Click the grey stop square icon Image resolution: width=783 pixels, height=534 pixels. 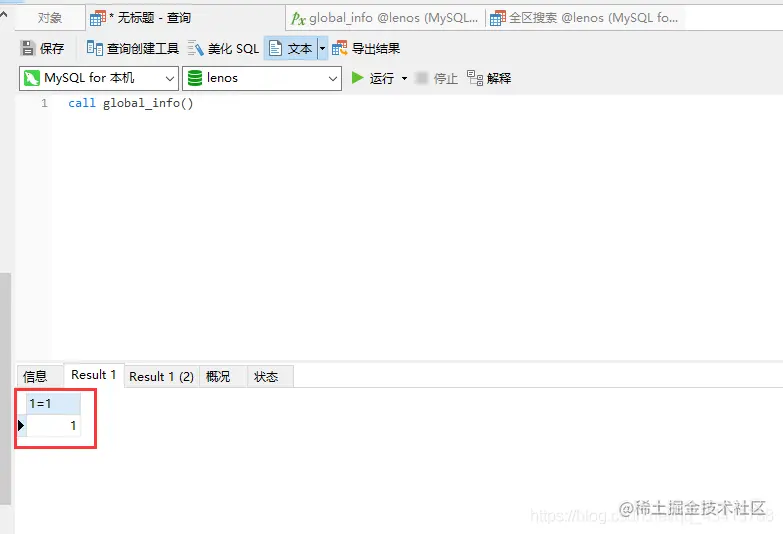[x=421, y=78]
